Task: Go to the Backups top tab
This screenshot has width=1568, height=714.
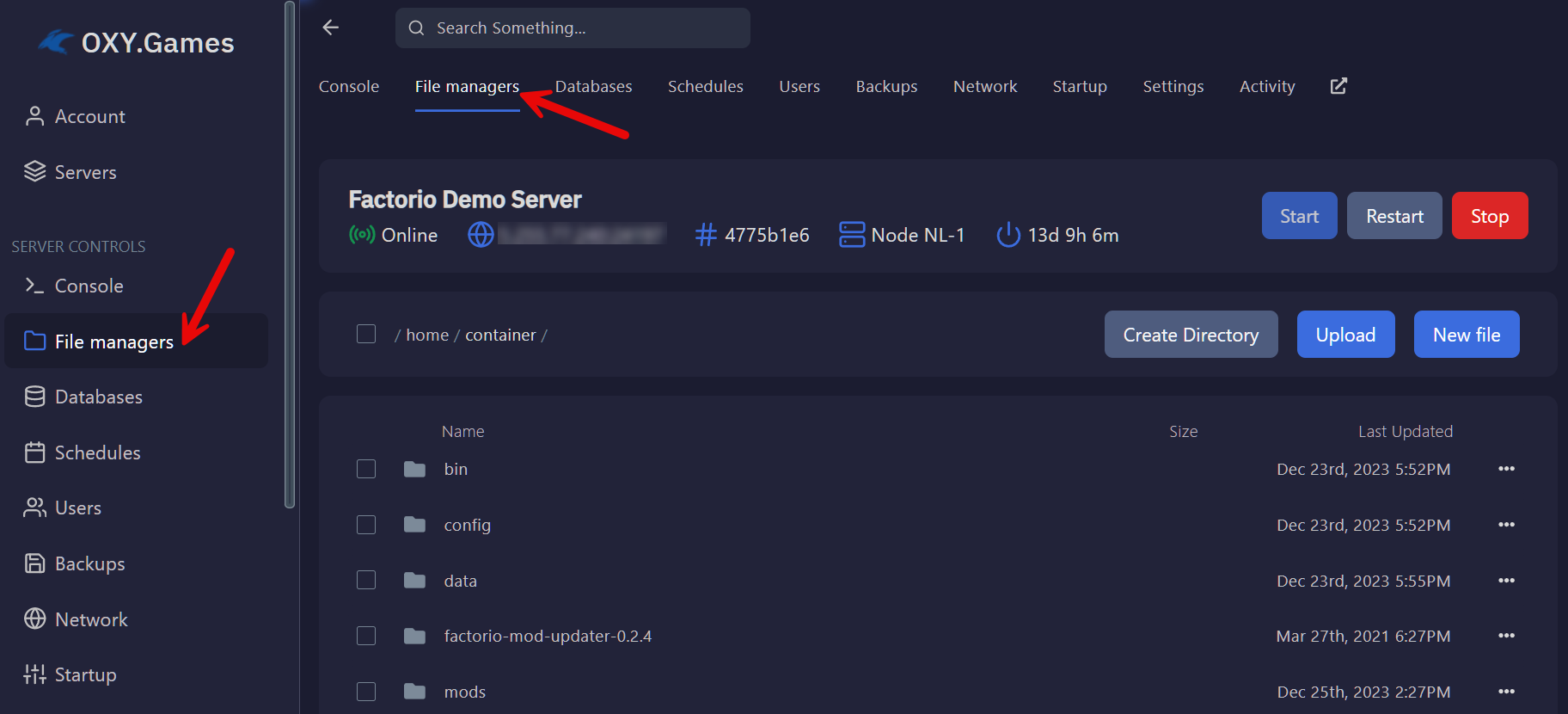Action: click(x=886, y=87)
